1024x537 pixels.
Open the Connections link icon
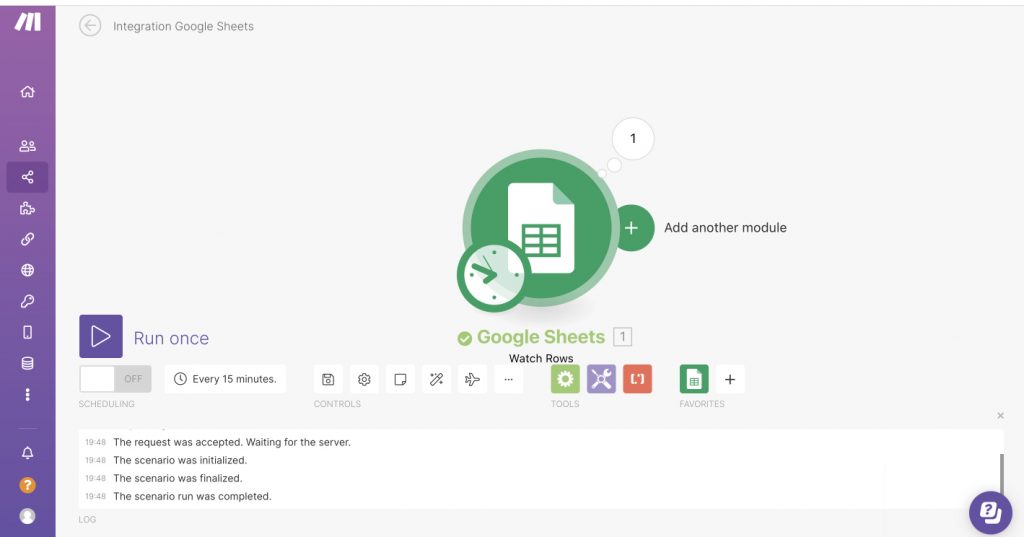[27, 239]
